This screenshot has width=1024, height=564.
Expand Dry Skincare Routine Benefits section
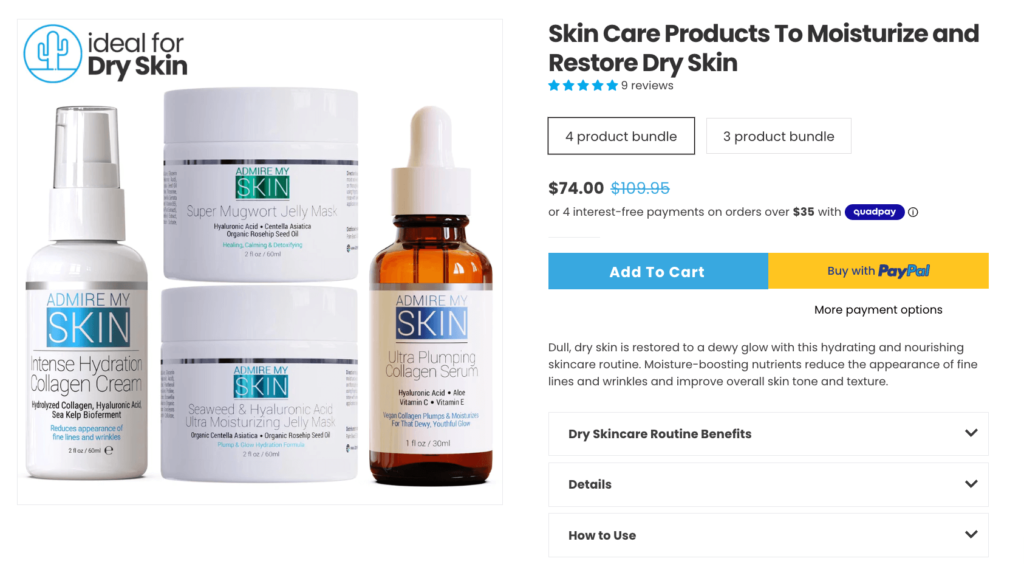[768, 433]
